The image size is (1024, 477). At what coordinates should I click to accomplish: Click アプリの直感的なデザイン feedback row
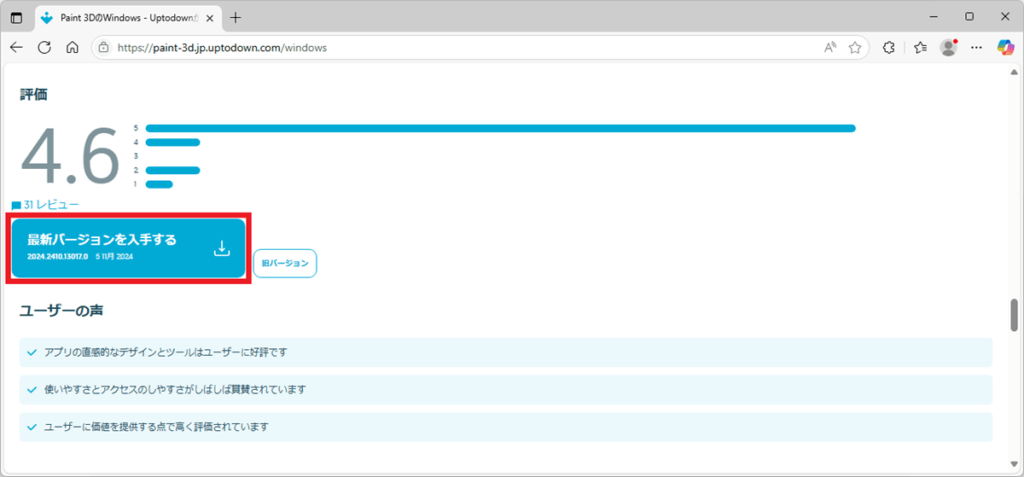(506, 352)
